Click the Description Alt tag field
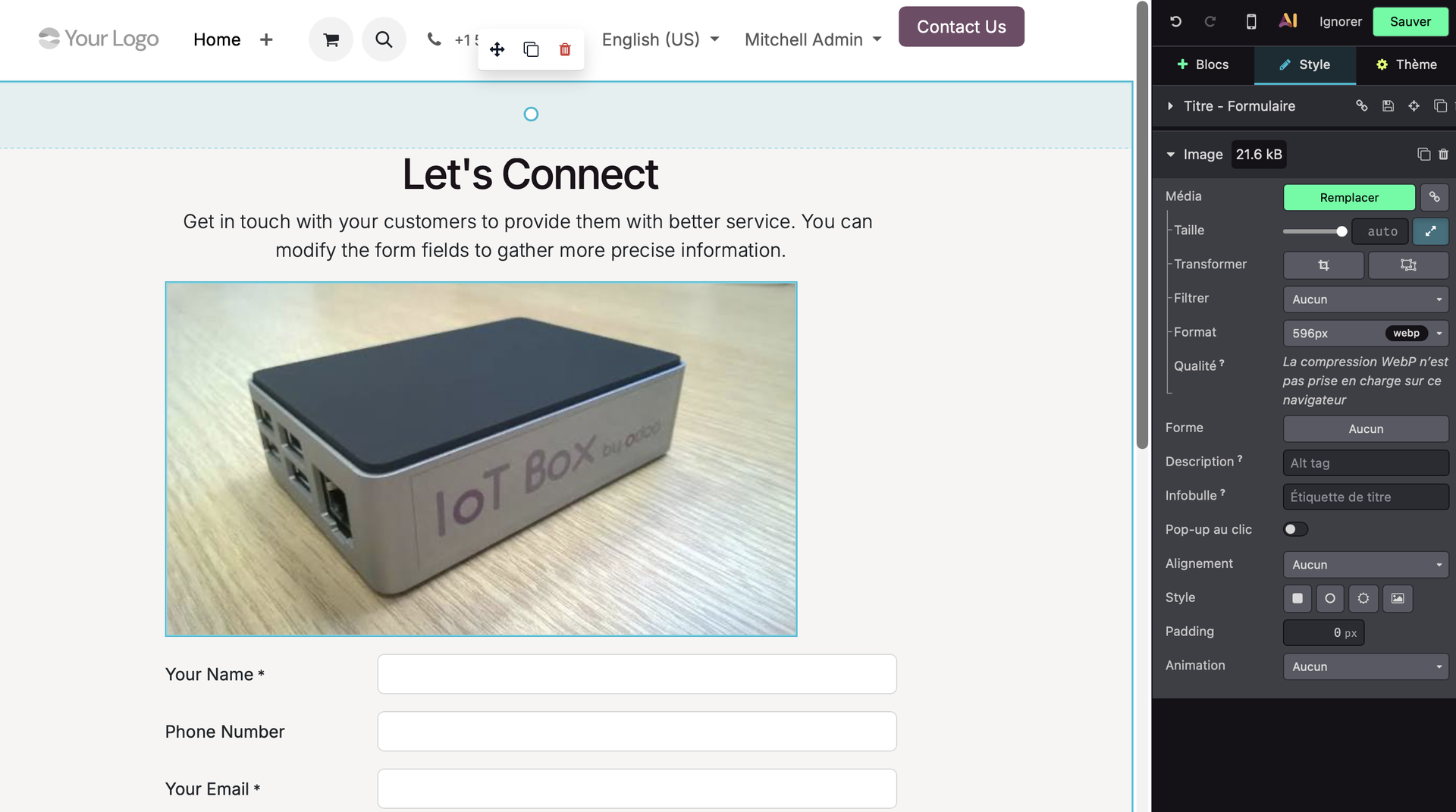 (1366, 462)
